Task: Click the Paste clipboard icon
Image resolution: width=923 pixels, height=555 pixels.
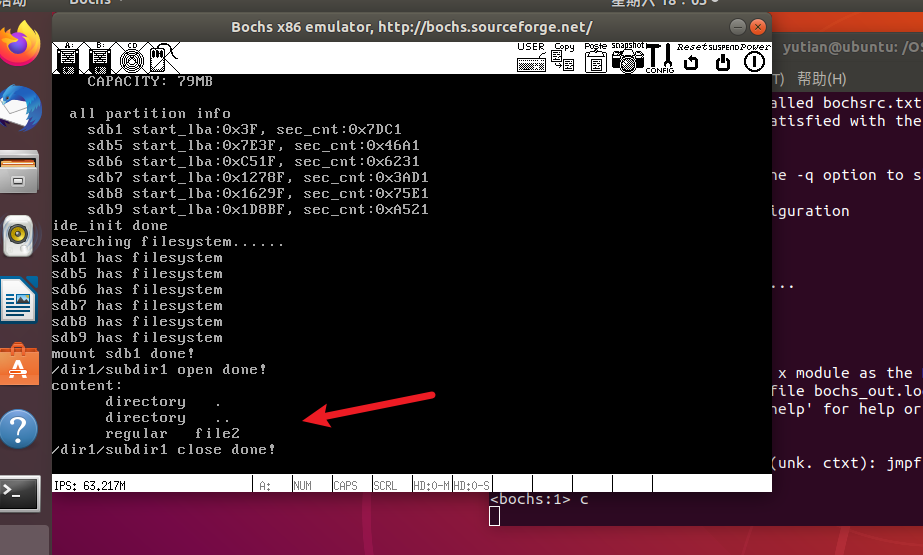Action: [x=596, y=59]
